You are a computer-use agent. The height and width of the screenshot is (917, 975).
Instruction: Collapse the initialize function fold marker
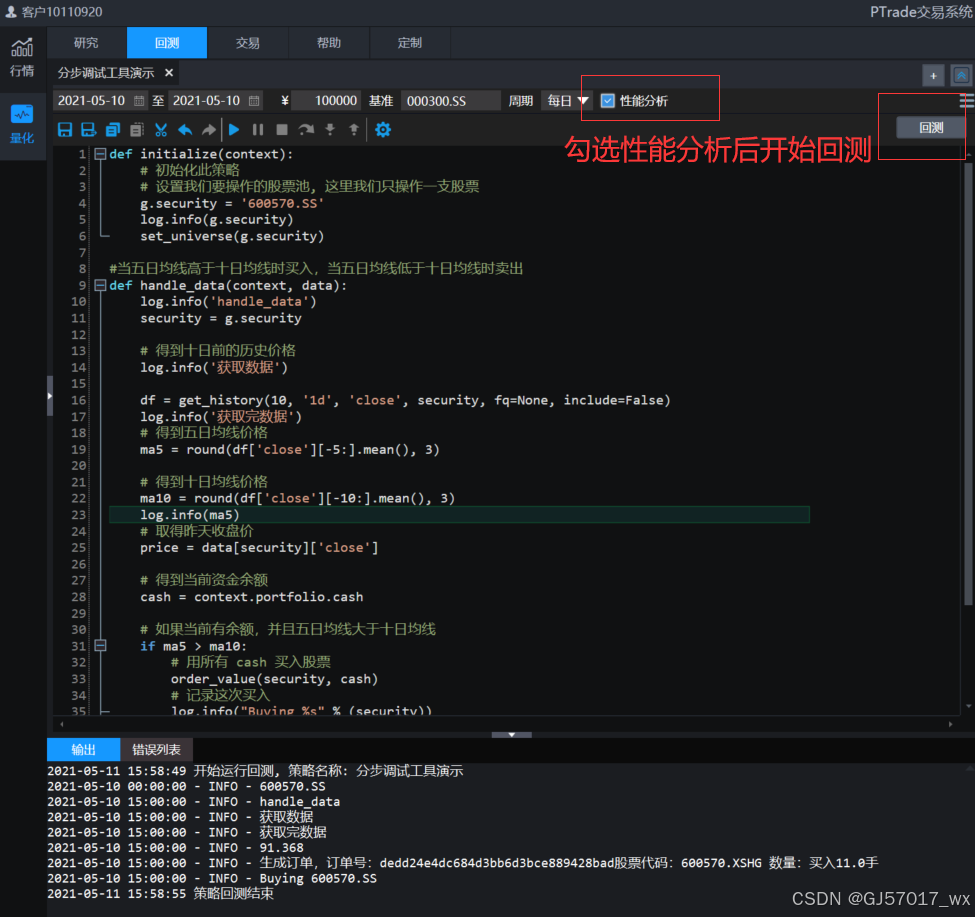click(x=99, y=154)
